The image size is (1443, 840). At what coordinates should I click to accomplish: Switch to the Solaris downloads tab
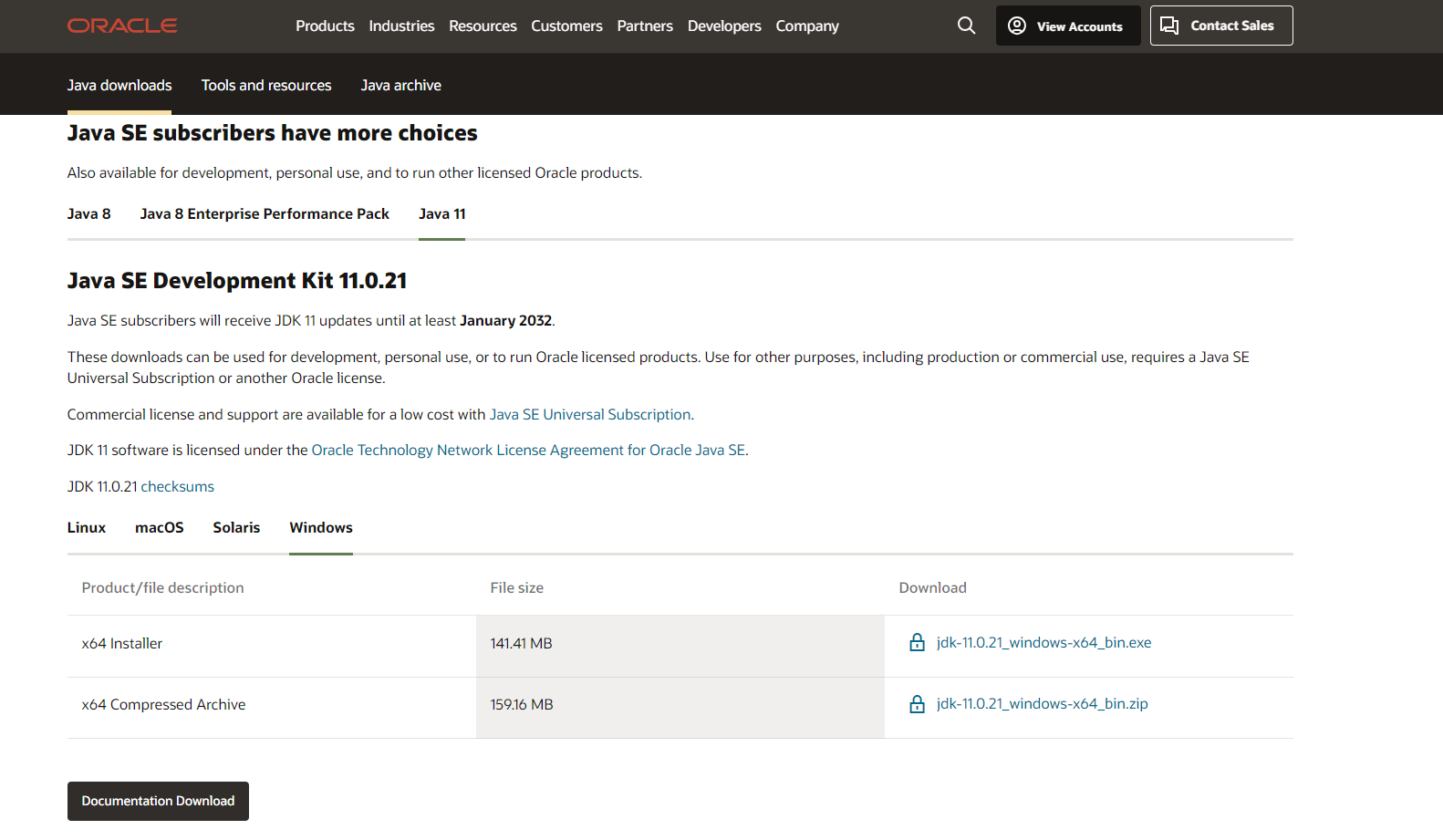click(x=236, y=527)
